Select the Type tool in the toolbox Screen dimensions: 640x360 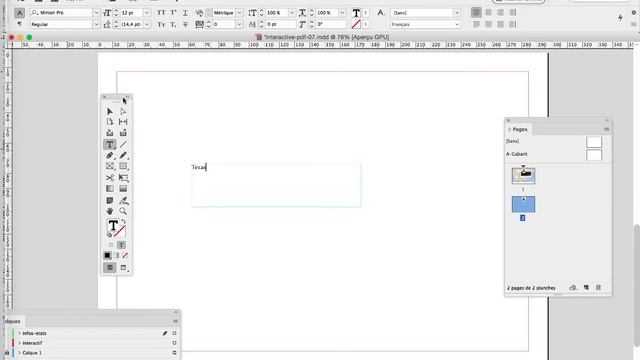coord(110,144)
